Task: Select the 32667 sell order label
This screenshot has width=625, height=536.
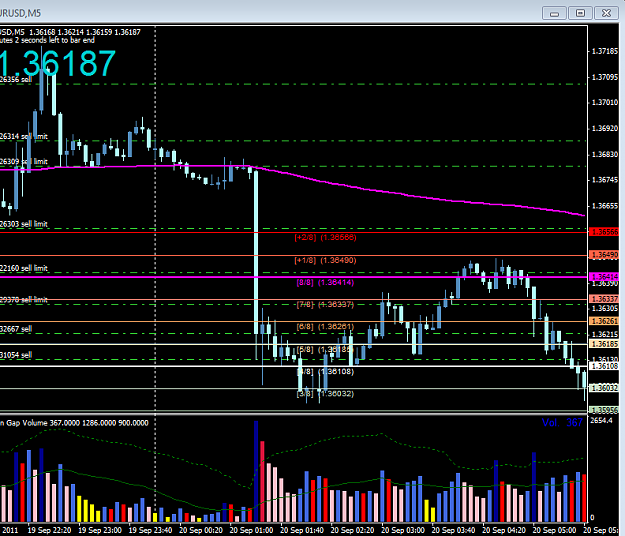Action: pyautogui.click(x=16, y=329)
